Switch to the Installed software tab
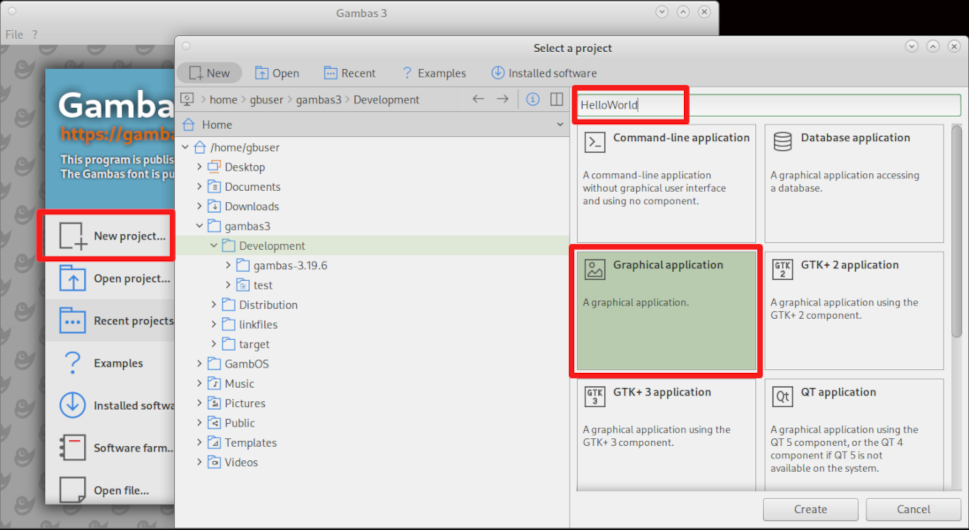Image resolution: width=969 pixels, height=530 pixels. click(x=544, y=73)
